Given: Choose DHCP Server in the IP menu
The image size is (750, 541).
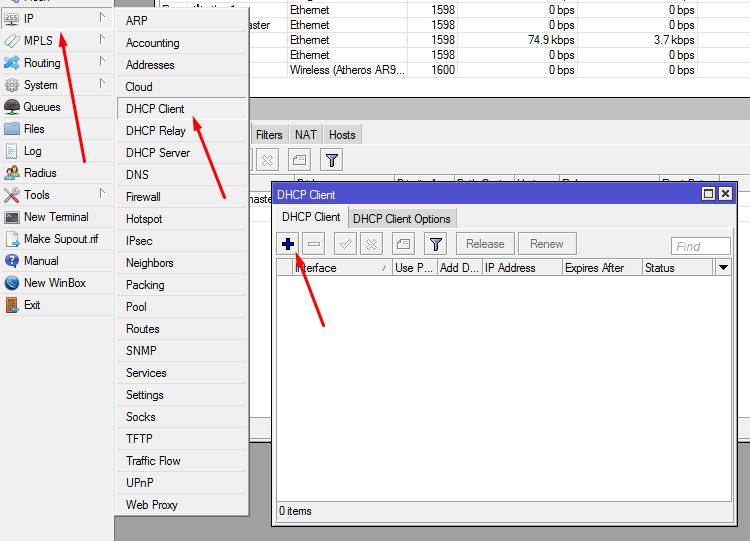Looking at the screenshot, I should pyautogui.click(x=158, y=153).
